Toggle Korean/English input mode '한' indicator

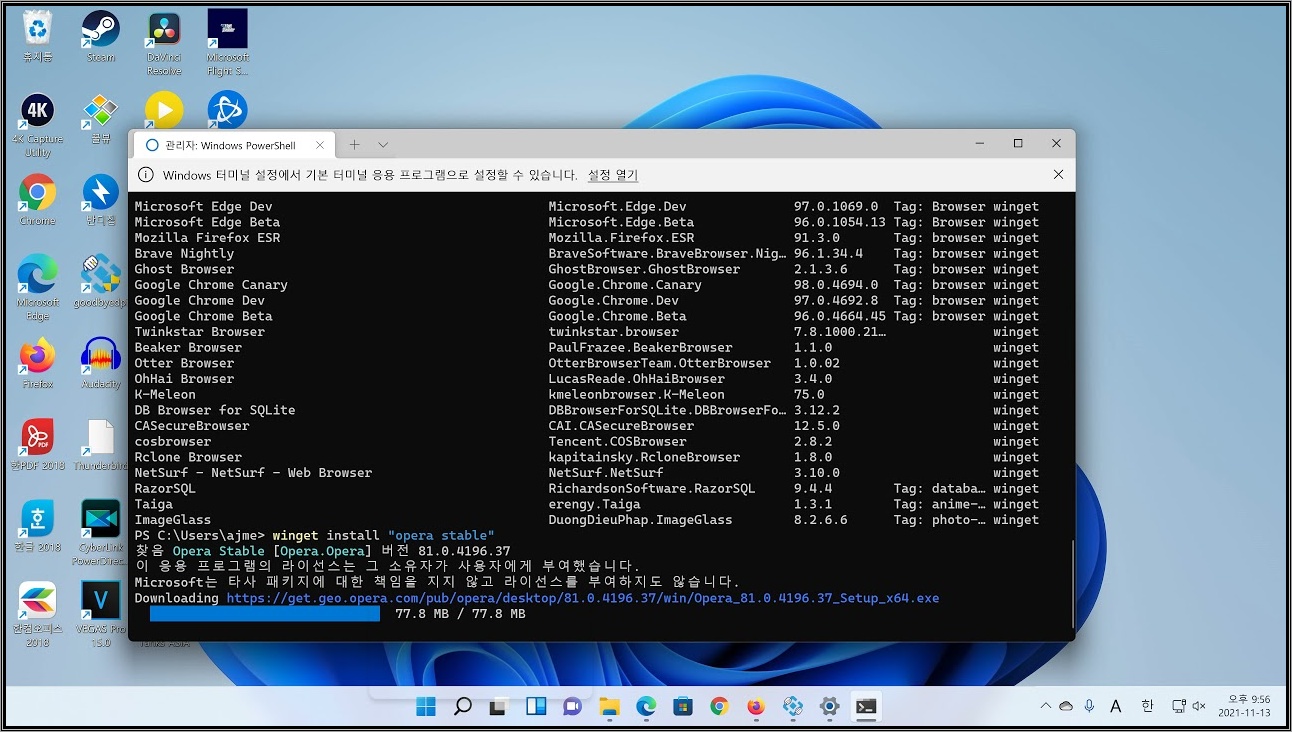point(1148,706)
